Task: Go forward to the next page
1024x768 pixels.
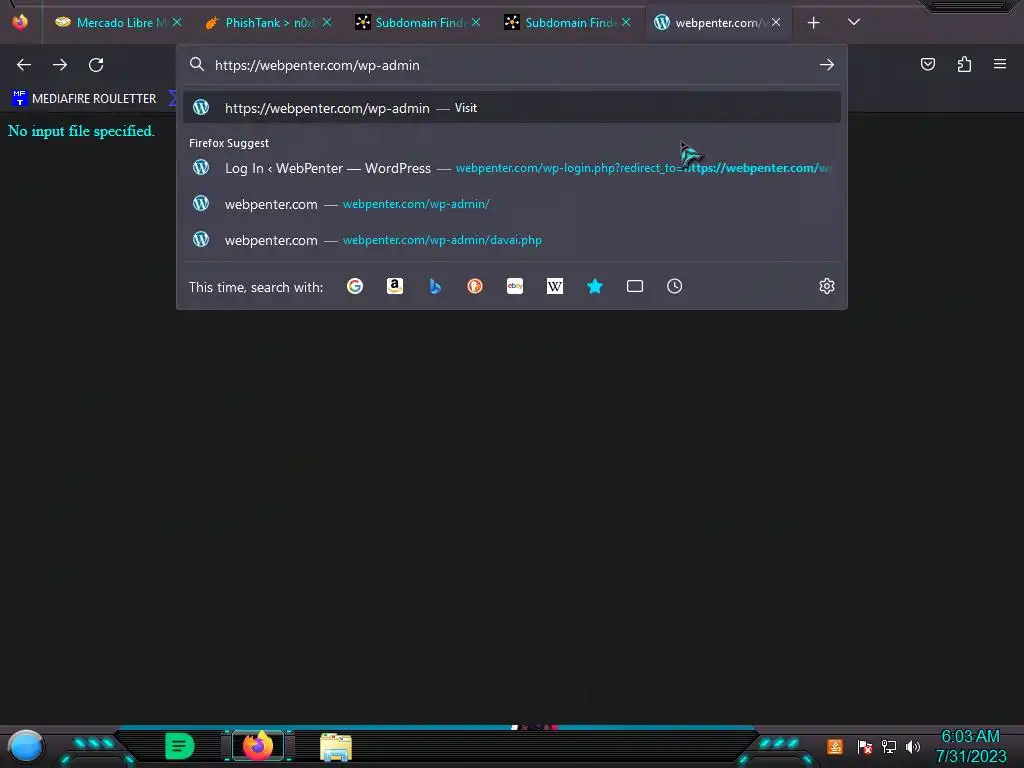Action: tap(60, 65)
